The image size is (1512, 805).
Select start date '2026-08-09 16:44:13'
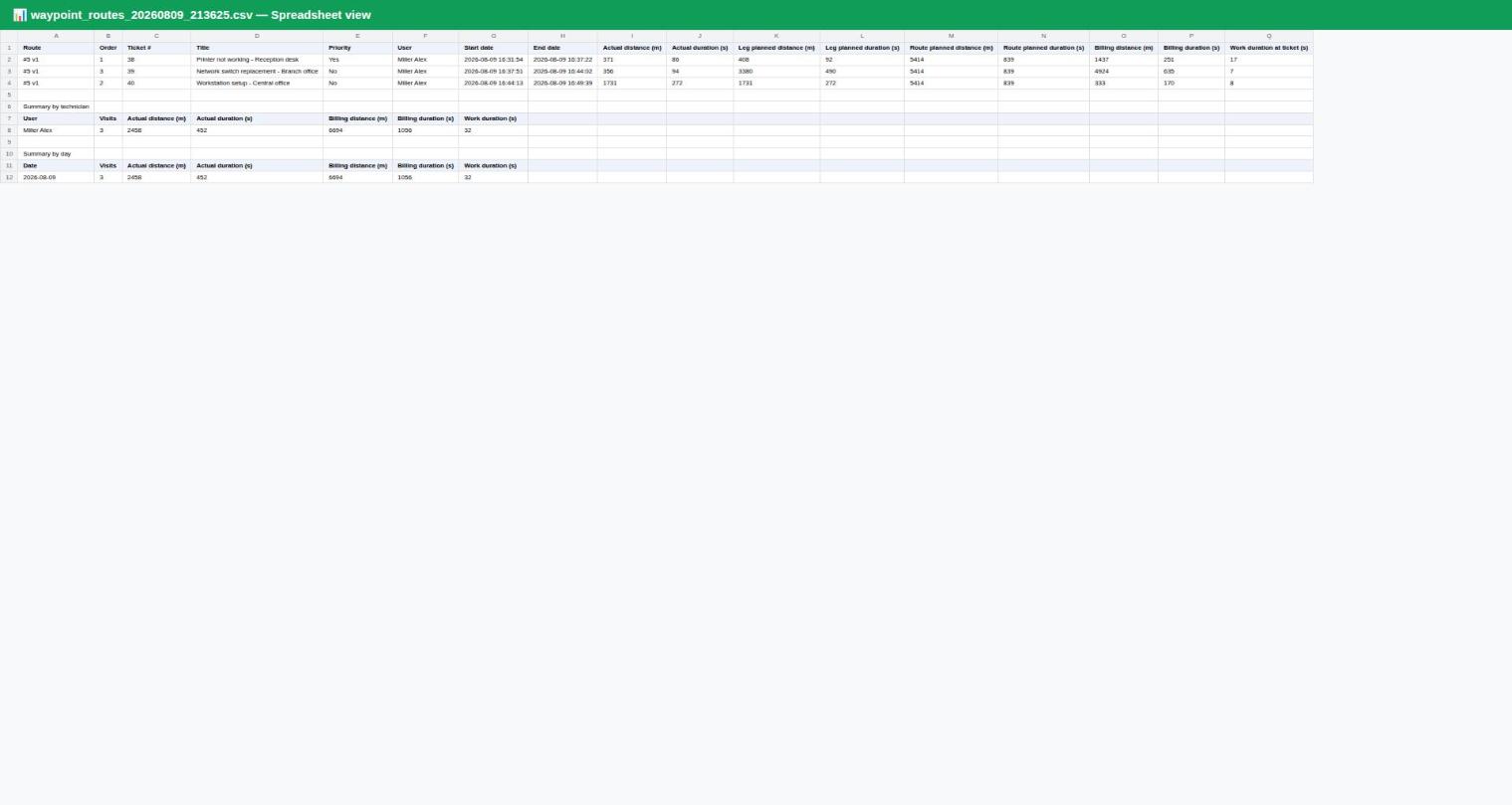[x=494, y=84]
